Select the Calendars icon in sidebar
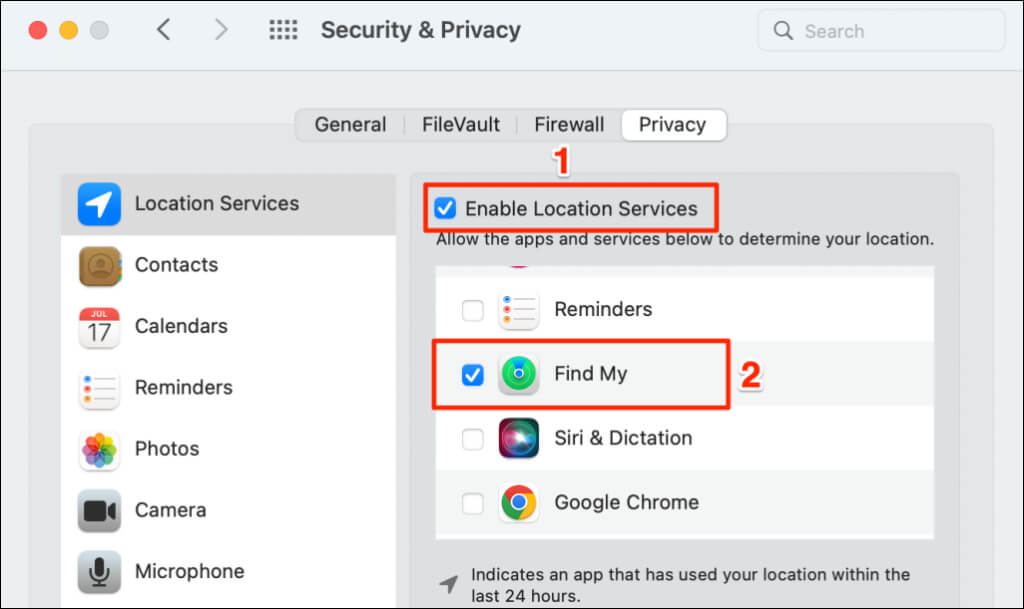Image resolution: width=1024 pixels, height=609 pixels. pos(99,327)
